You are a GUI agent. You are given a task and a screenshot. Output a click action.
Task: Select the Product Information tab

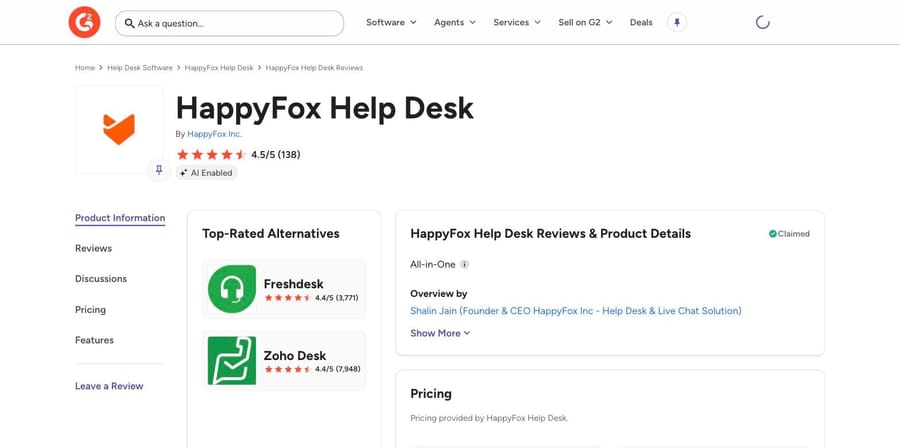point(120,218)
